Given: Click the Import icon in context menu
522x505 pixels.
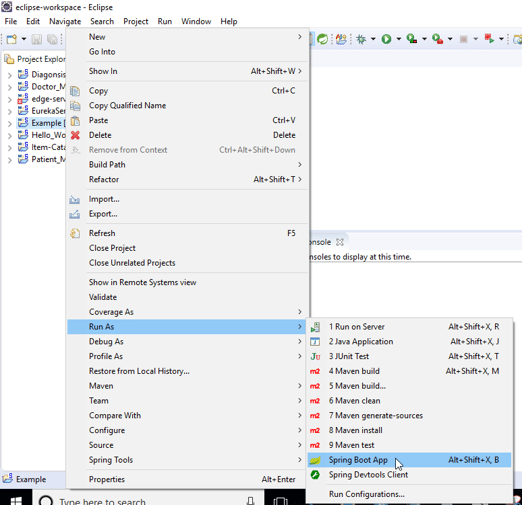Looking at the screenshot, I should click(x=74, y=199).
